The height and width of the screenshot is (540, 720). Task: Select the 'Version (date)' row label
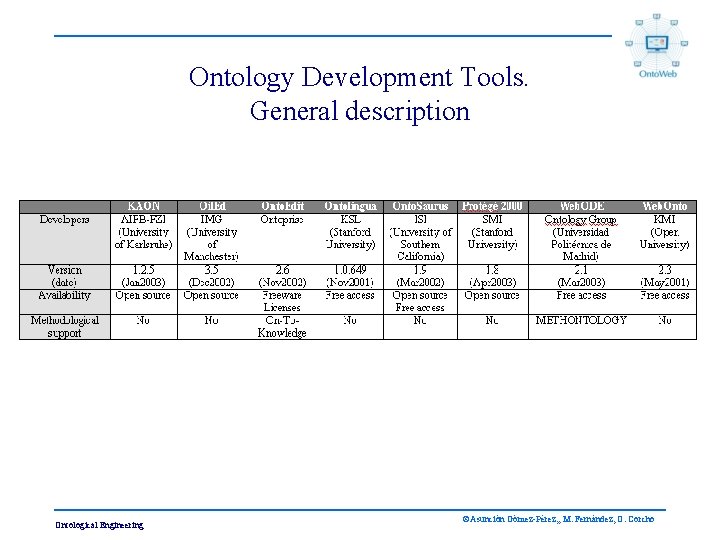click(x=65, y=276)
